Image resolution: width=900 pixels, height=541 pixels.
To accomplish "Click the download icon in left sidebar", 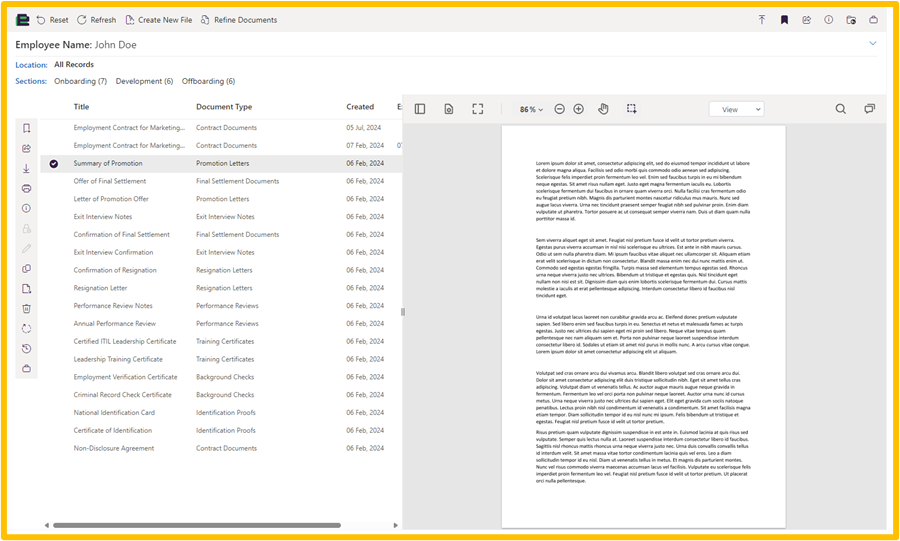I will [x=27, y=169].
